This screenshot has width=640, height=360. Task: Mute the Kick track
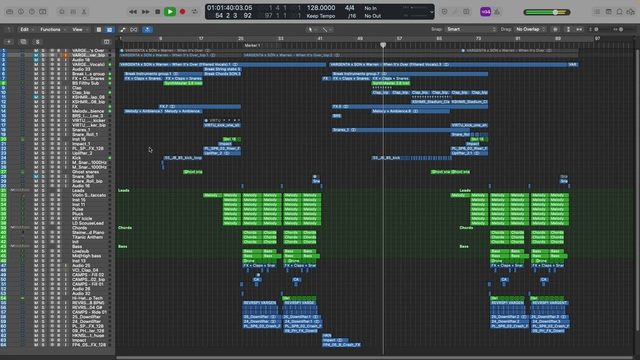pos(36,158)
